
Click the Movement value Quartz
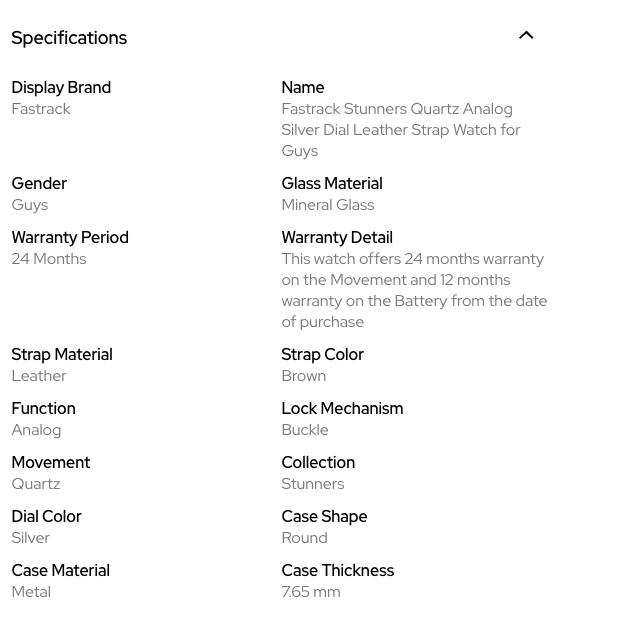pos(36,484)
